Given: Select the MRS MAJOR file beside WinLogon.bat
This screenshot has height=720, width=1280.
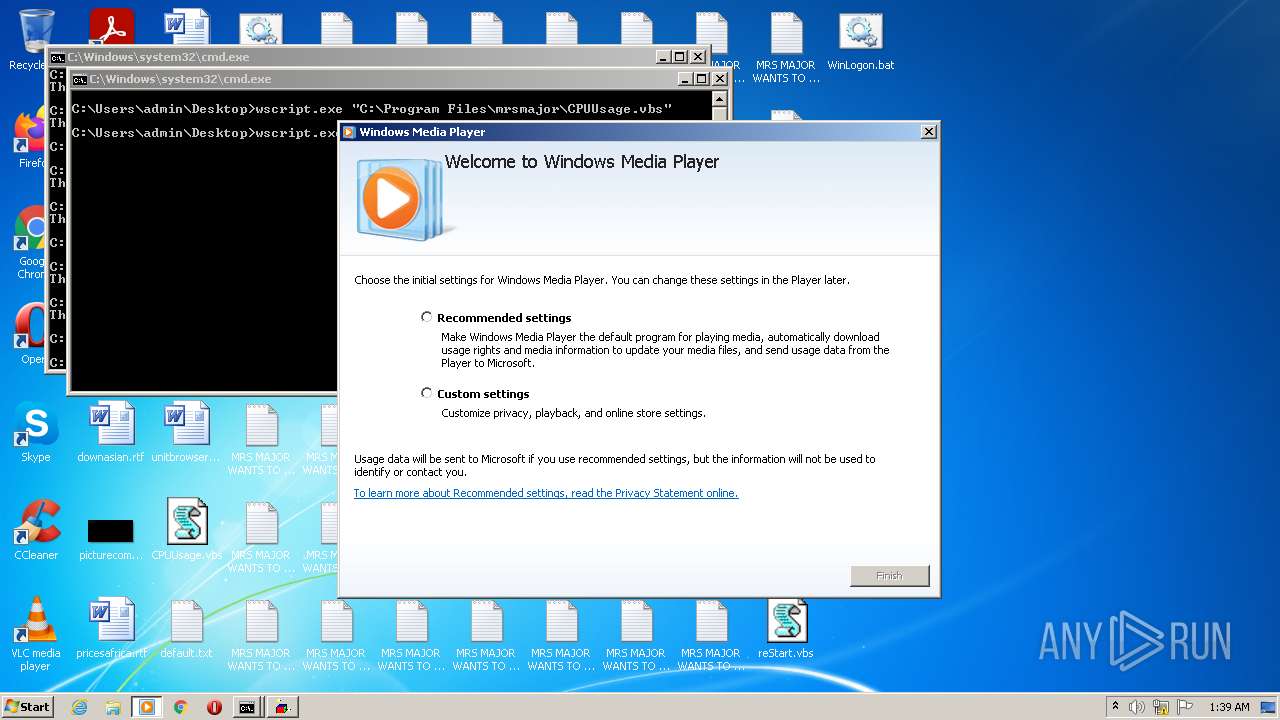Looking at the screenshot, I should [x=786, y=47].
